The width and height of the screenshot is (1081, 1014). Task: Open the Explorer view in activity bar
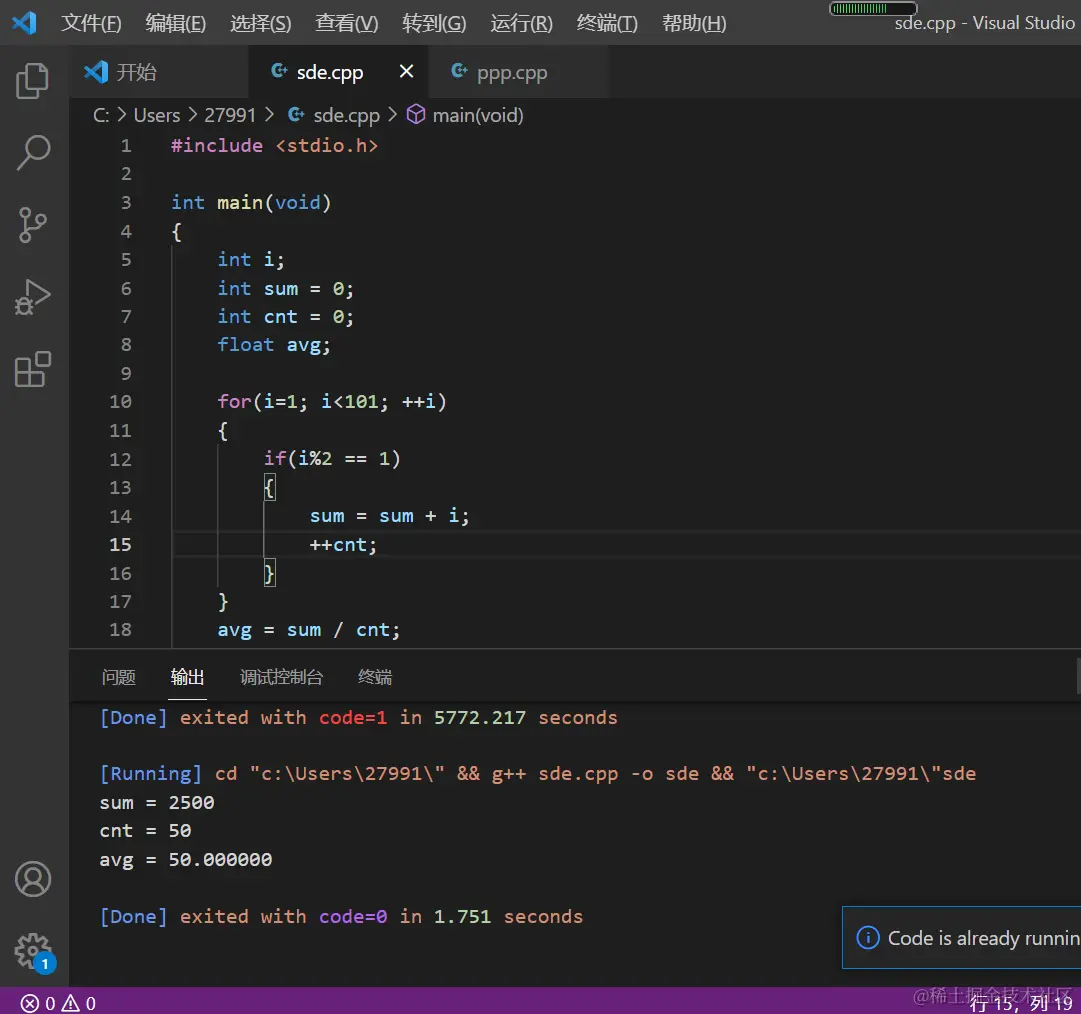click(x=33, y=81)
